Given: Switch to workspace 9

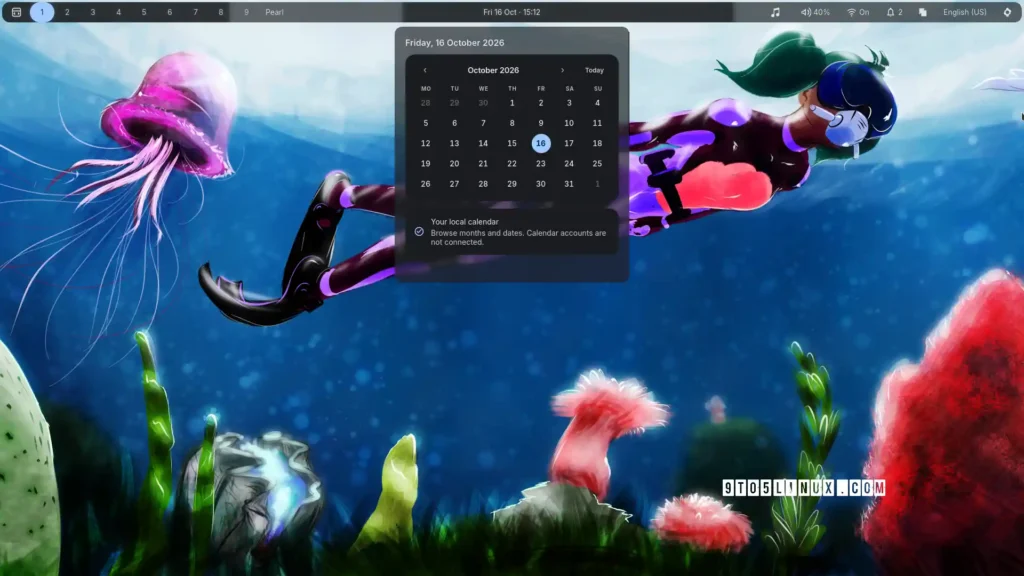Looking at the screenshot, I should (x=246, y=12).
